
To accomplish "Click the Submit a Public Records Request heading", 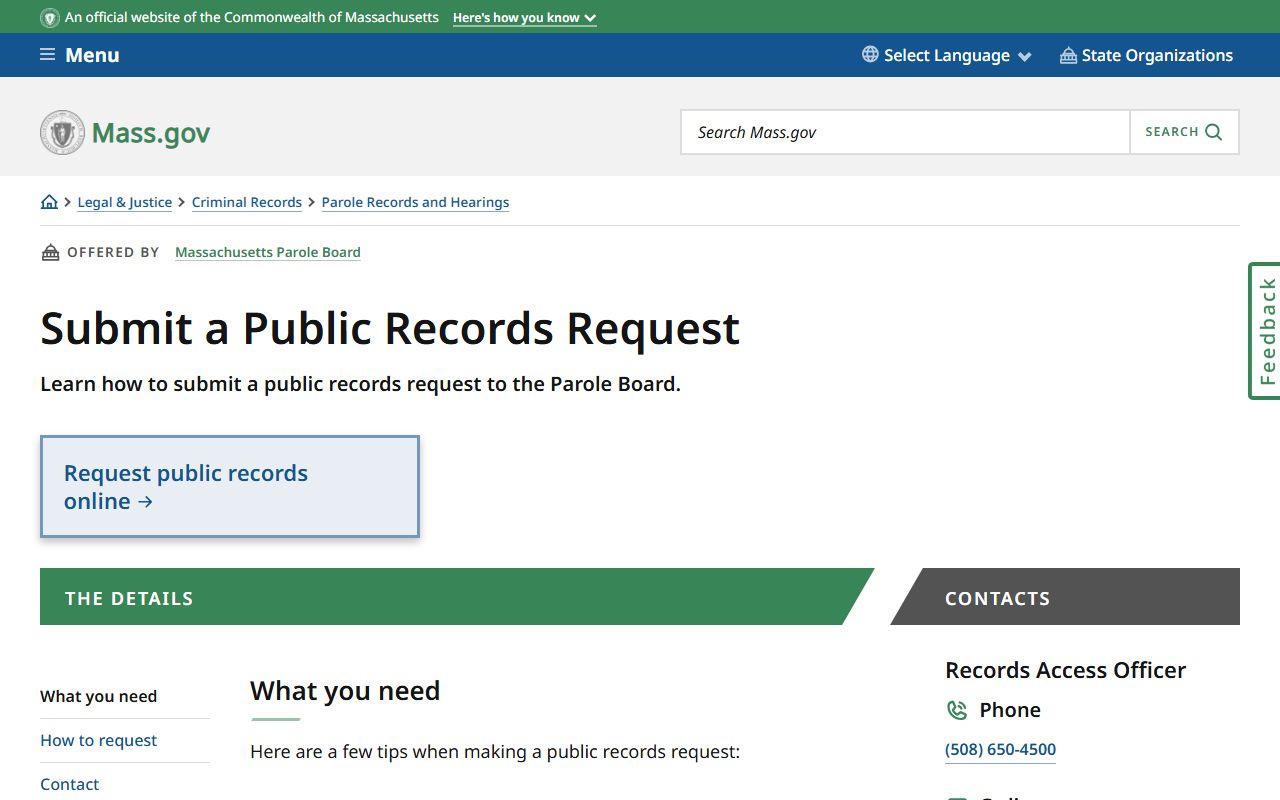I will coord(390,328).
